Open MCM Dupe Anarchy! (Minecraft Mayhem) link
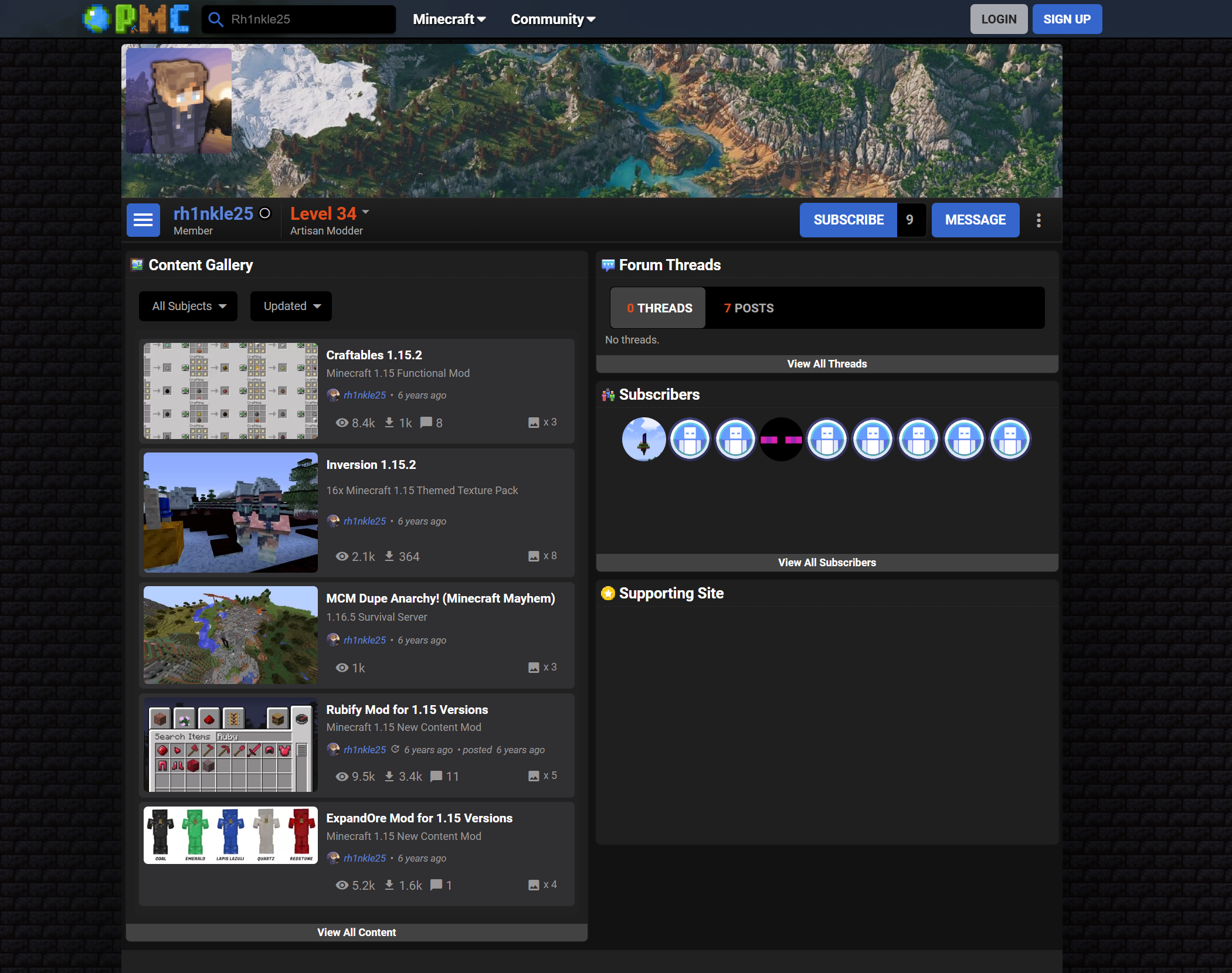The image size is (1232, 973). click(440, 598)
